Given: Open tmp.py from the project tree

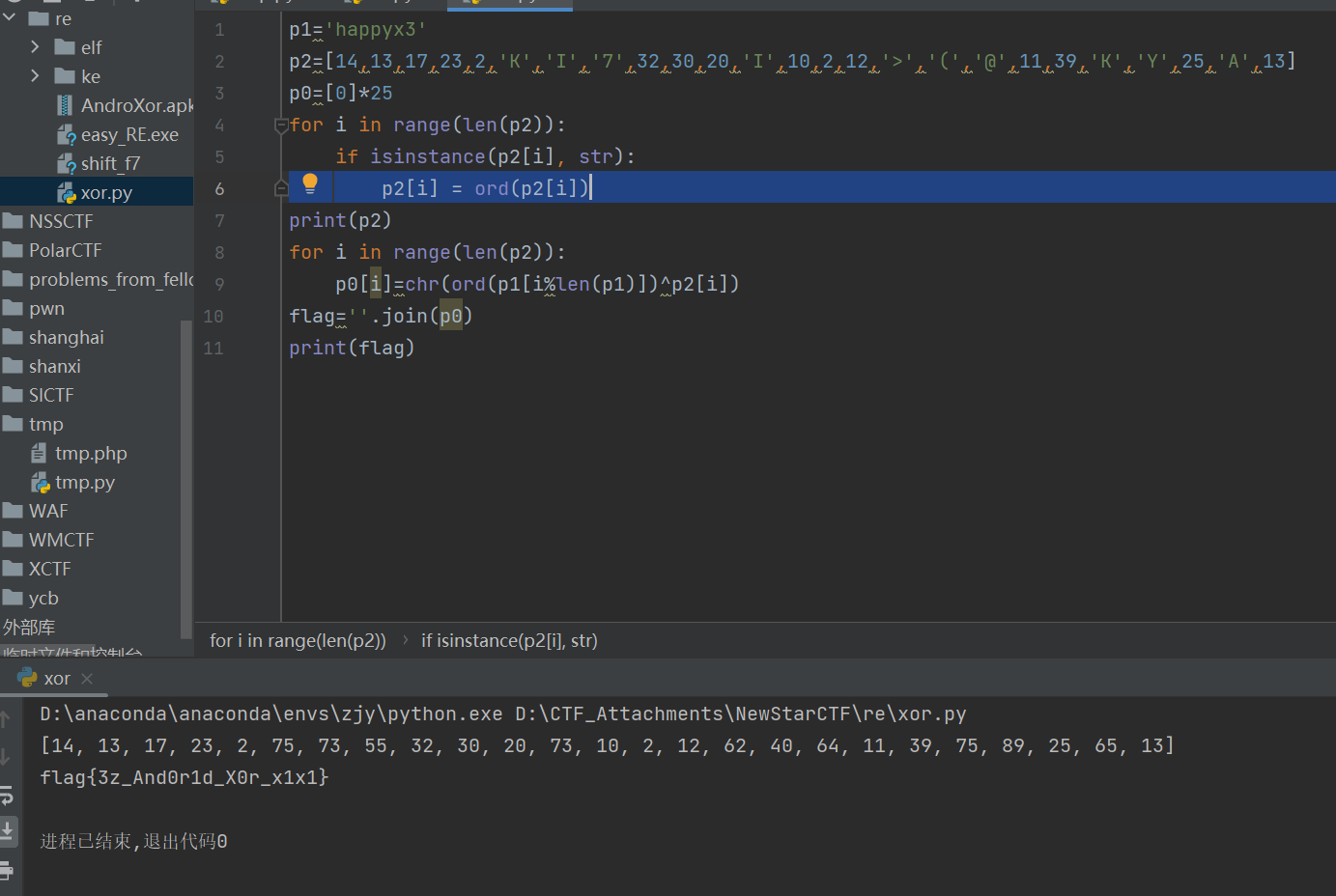Looking at the screenshot, I should 84,482.
